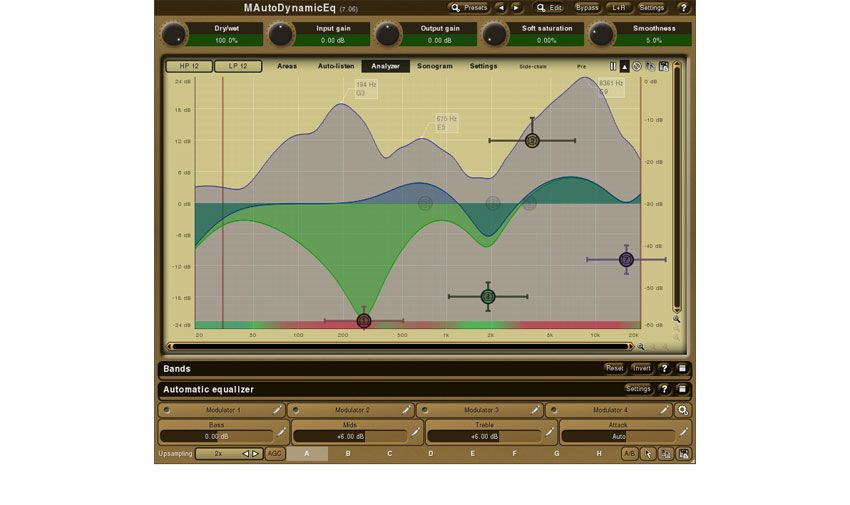Image resolution: width=850 pixels, height=505 pixels.
Task: Load the previous preset arrow
Action: click(x=501, y=8)
